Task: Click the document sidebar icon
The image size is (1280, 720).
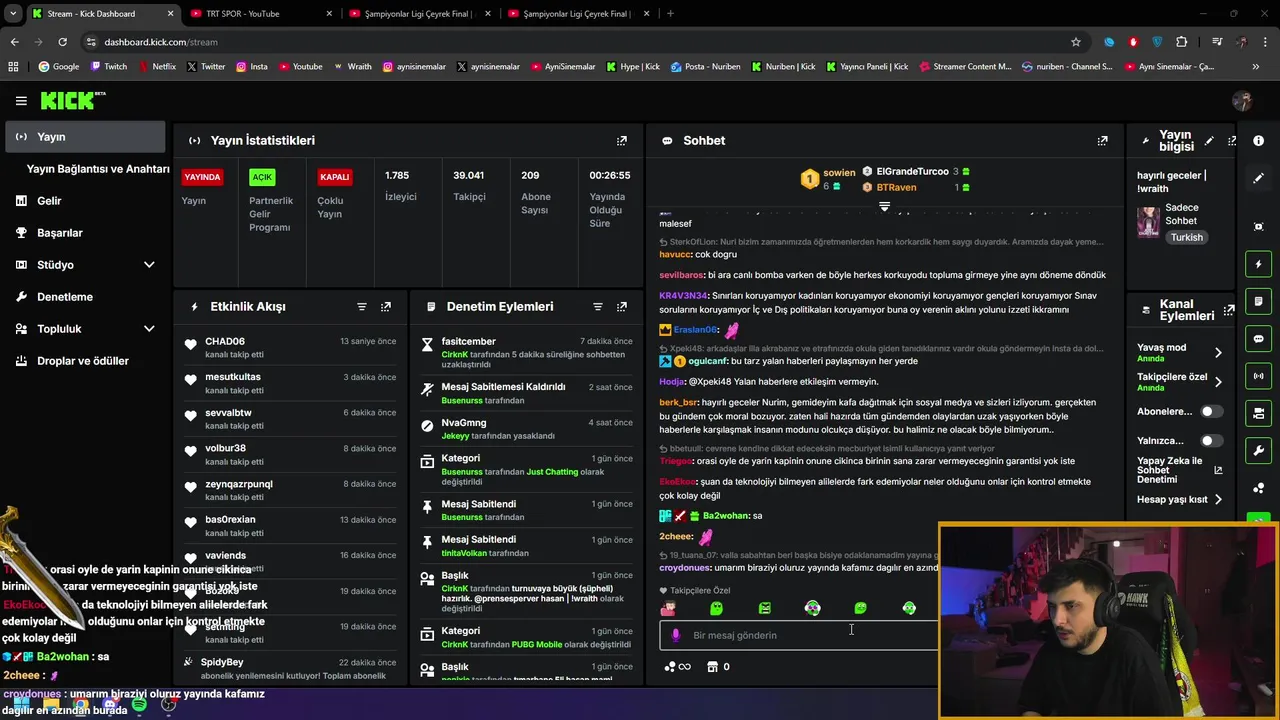Action: (x=1259, y=301)
